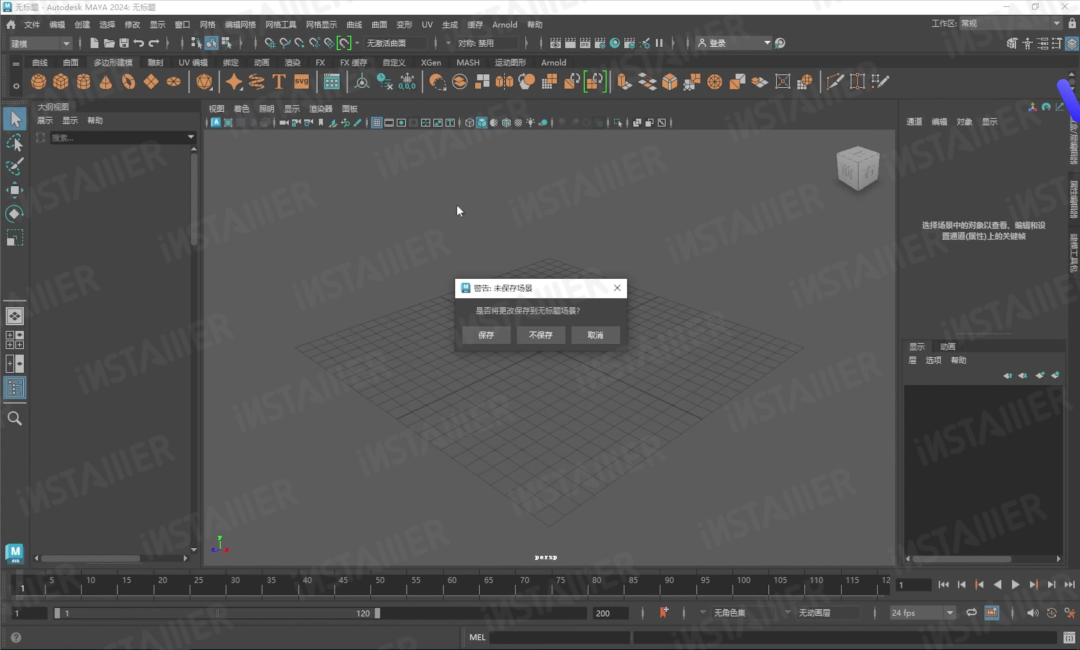1080x650 pixels.
Task: Select the Move tool in toolbox
Action: (14, 190)
